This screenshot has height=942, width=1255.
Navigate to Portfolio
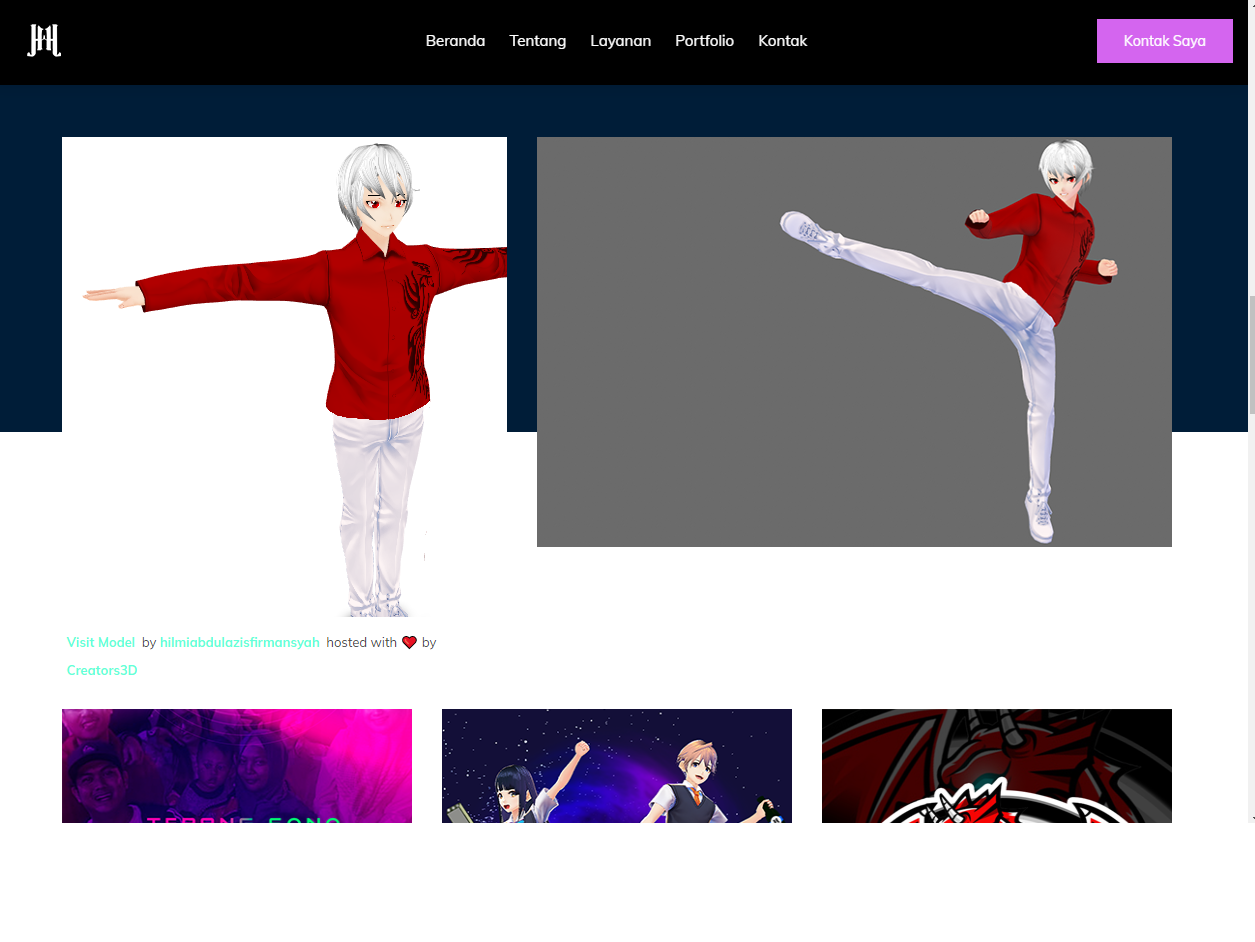tap(704, 41)
